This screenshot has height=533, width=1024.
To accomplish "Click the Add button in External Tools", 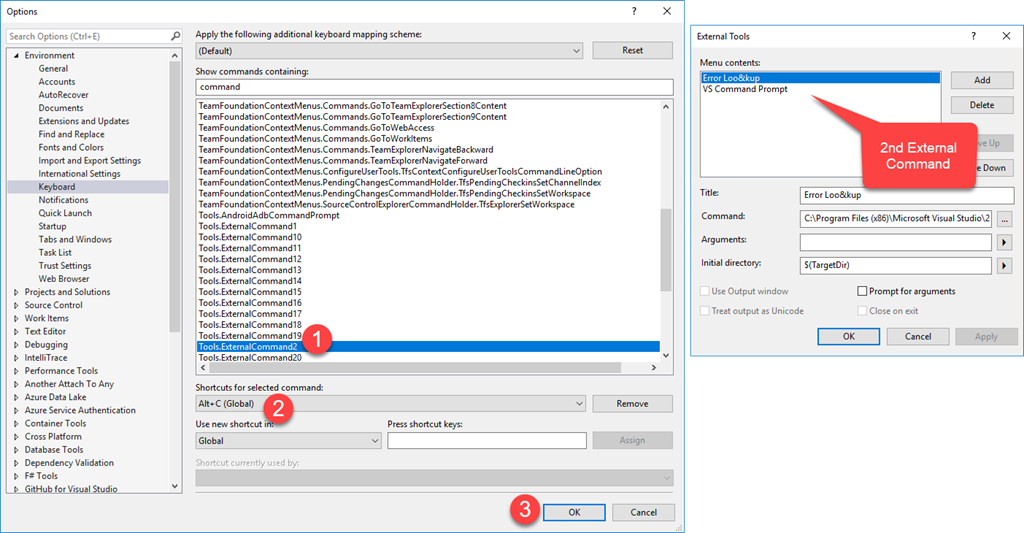I will 981,80.
